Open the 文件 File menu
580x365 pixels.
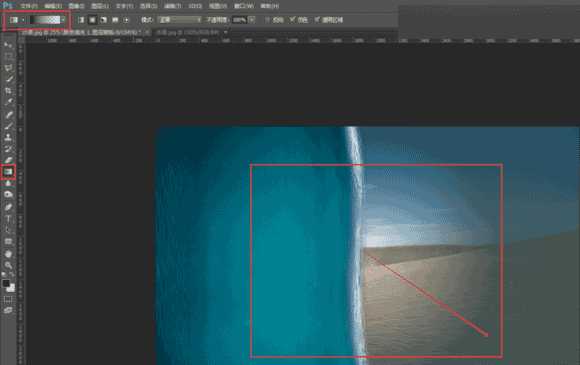coord(28,6)
